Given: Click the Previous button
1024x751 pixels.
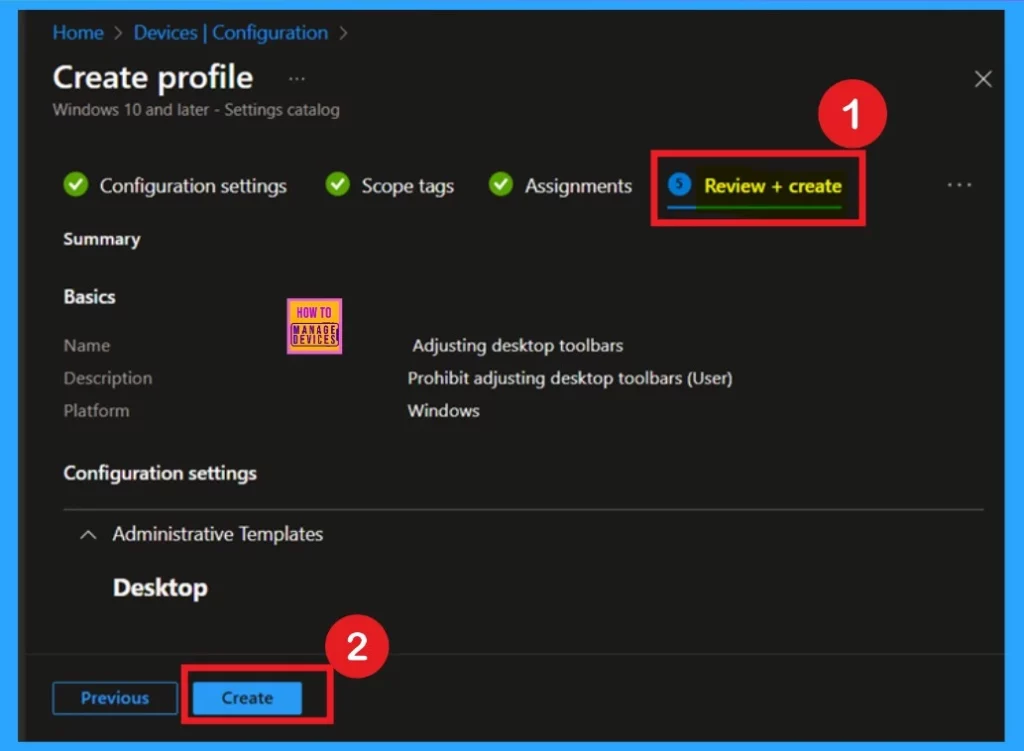Looking at the screenshot, I should (x=115, y=698).
